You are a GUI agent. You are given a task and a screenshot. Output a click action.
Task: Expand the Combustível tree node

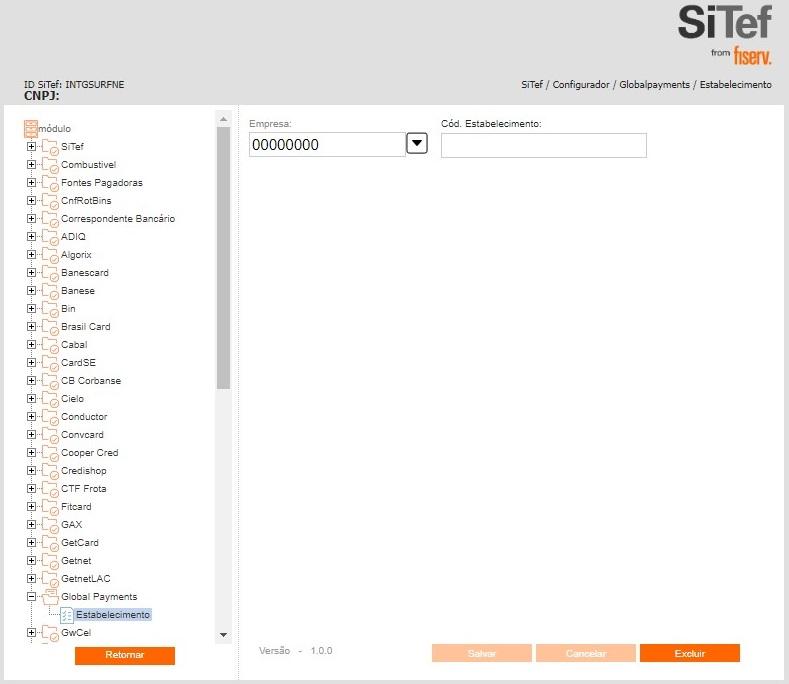click(31, 164)
